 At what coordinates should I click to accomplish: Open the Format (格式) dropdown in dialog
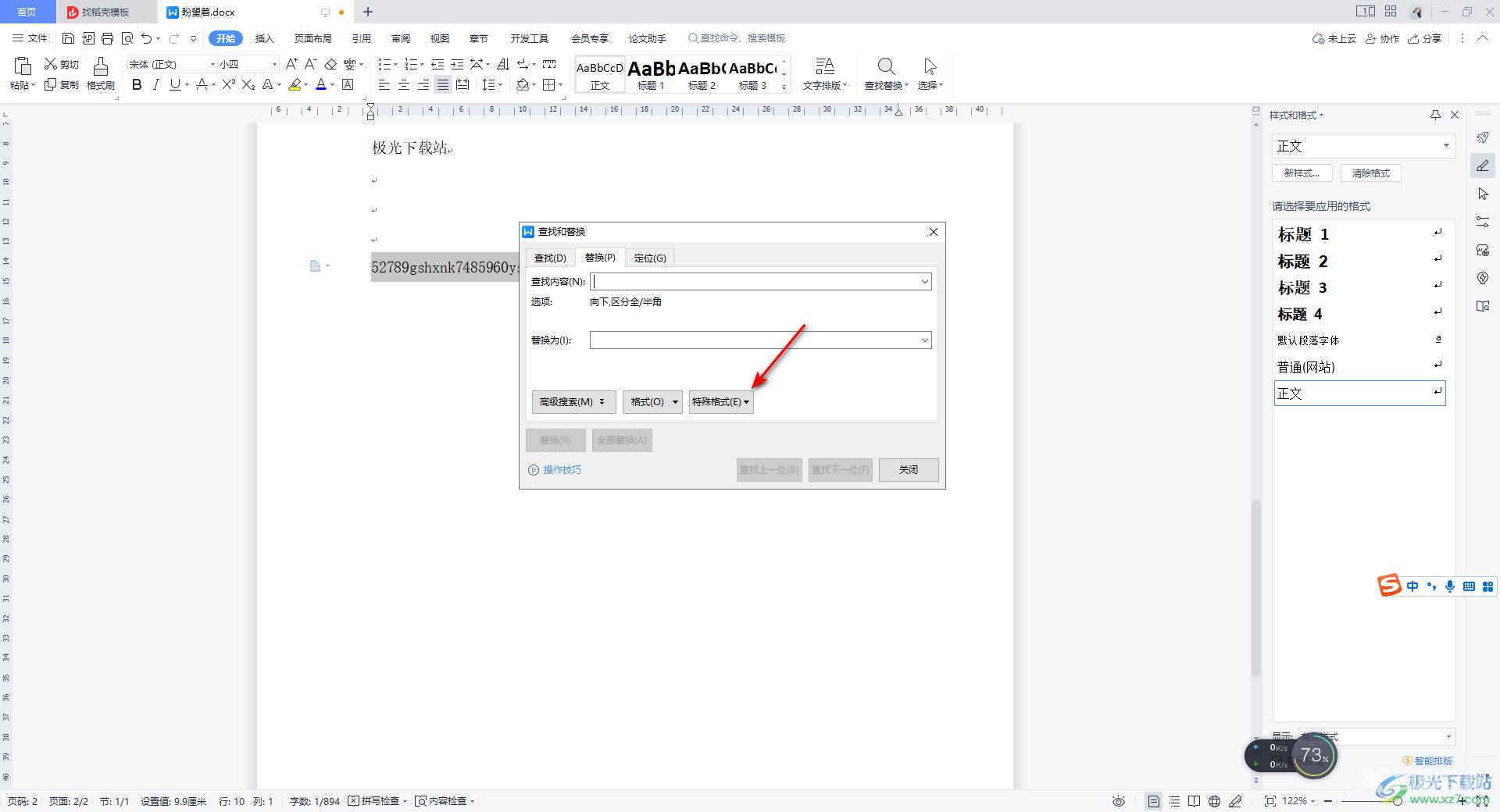[x=653, y=402]
